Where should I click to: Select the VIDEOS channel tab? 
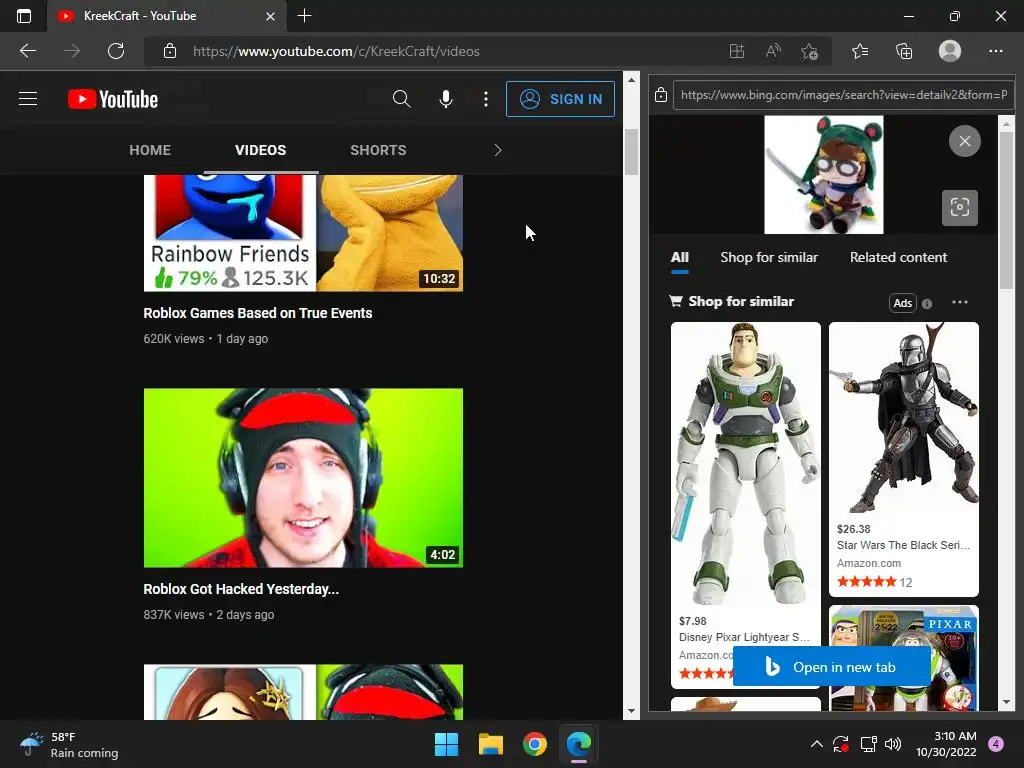click(x=261, y=150)
